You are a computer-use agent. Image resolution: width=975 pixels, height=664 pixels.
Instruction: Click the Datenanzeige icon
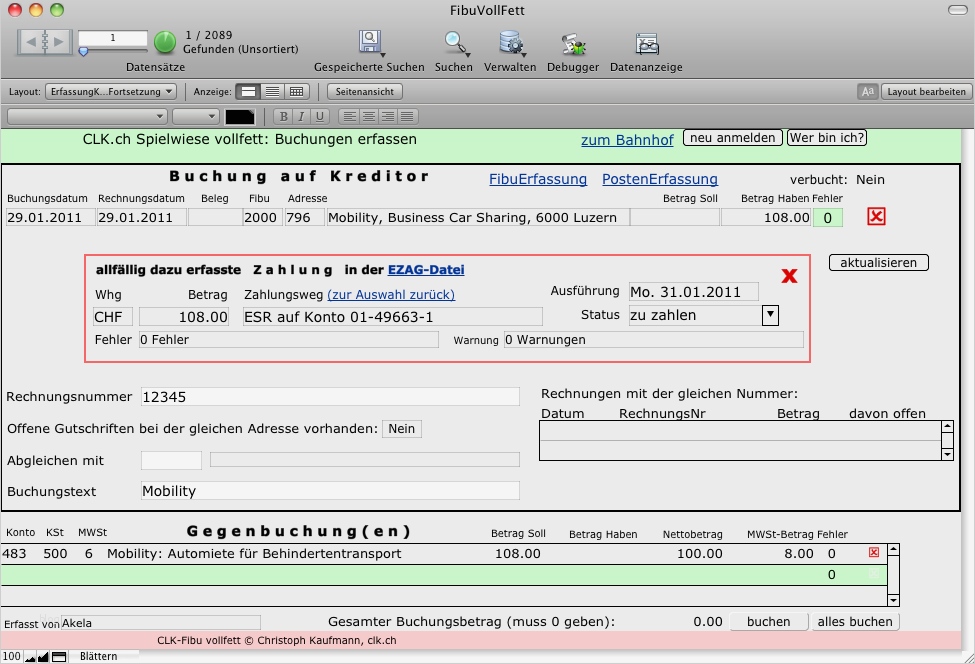(x=646, y=43)
